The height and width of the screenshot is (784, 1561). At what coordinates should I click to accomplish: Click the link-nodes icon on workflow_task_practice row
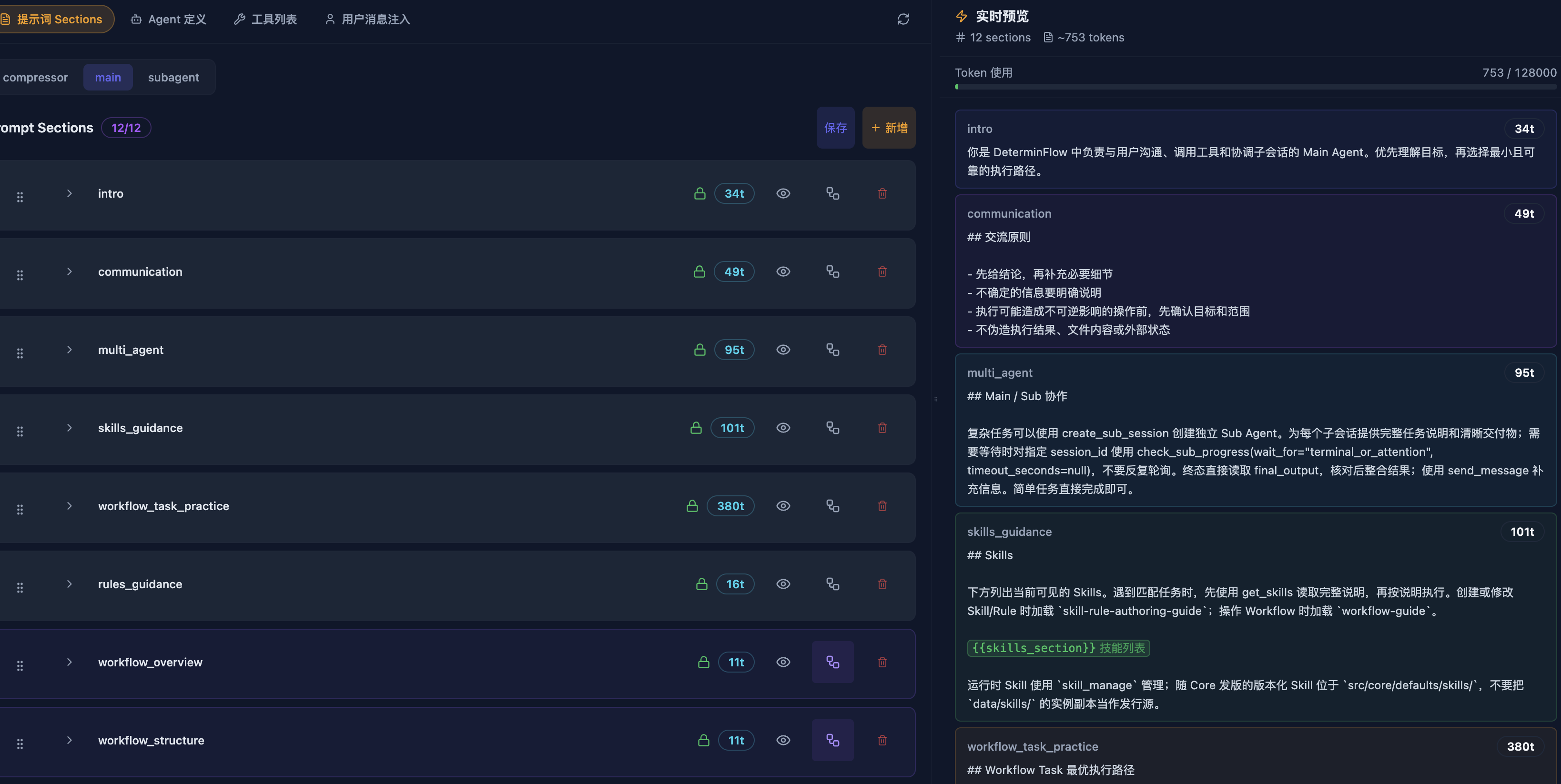[x=832, y=506]
